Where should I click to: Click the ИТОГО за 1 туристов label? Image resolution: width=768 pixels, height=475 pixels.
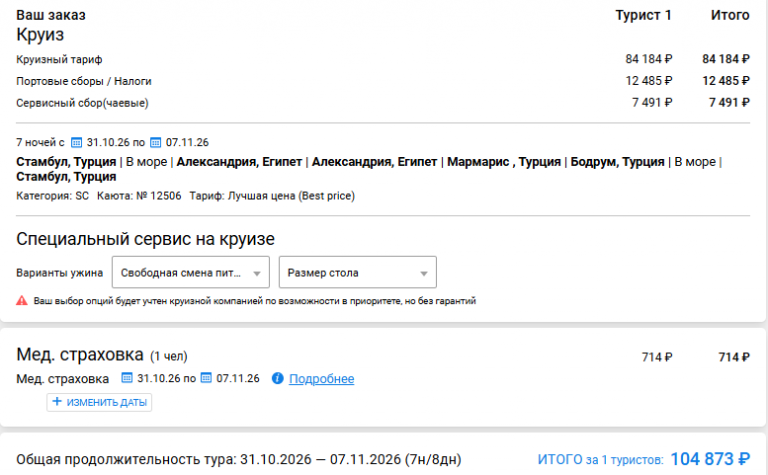[600, 459]
